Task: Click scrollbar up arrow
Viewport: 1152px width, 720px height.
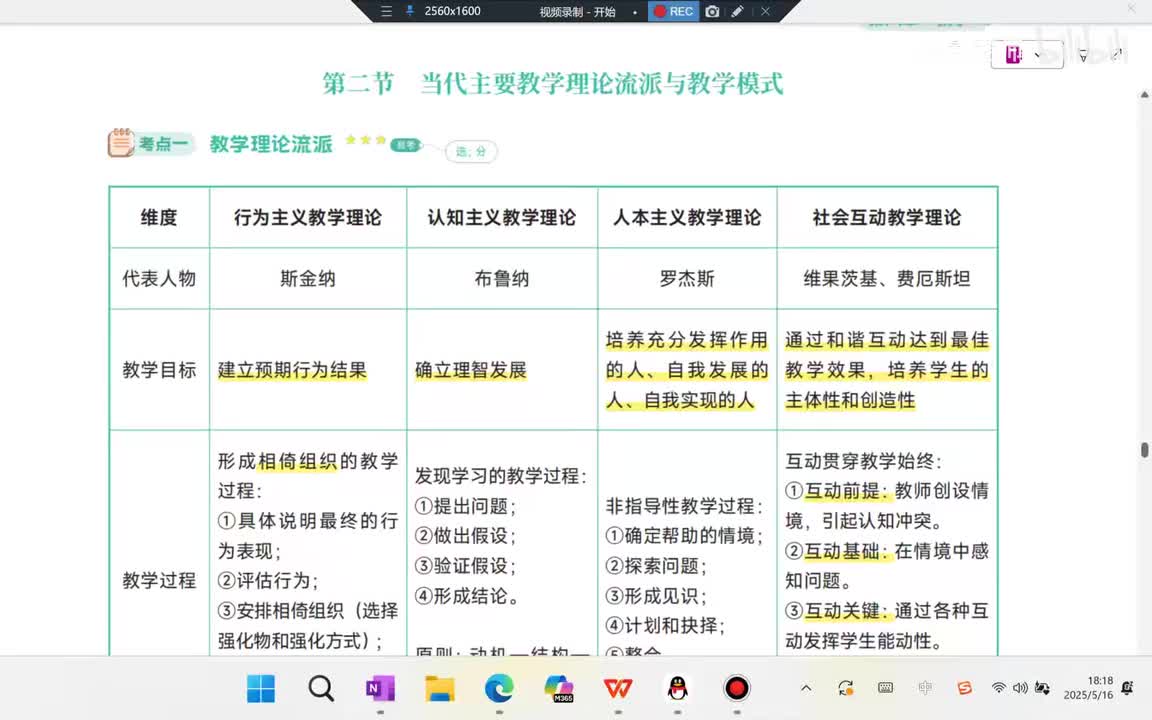Action: (x=1145, y=95)
